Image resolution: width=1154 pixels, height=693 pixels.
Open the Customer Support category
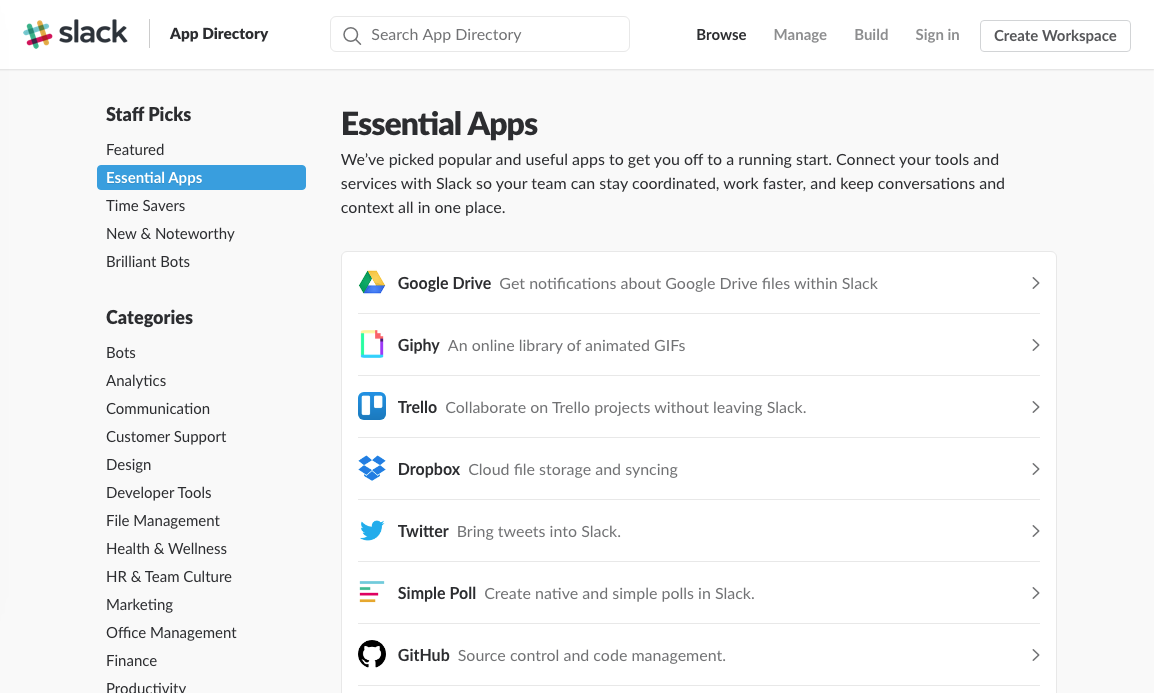pos(166,436)
